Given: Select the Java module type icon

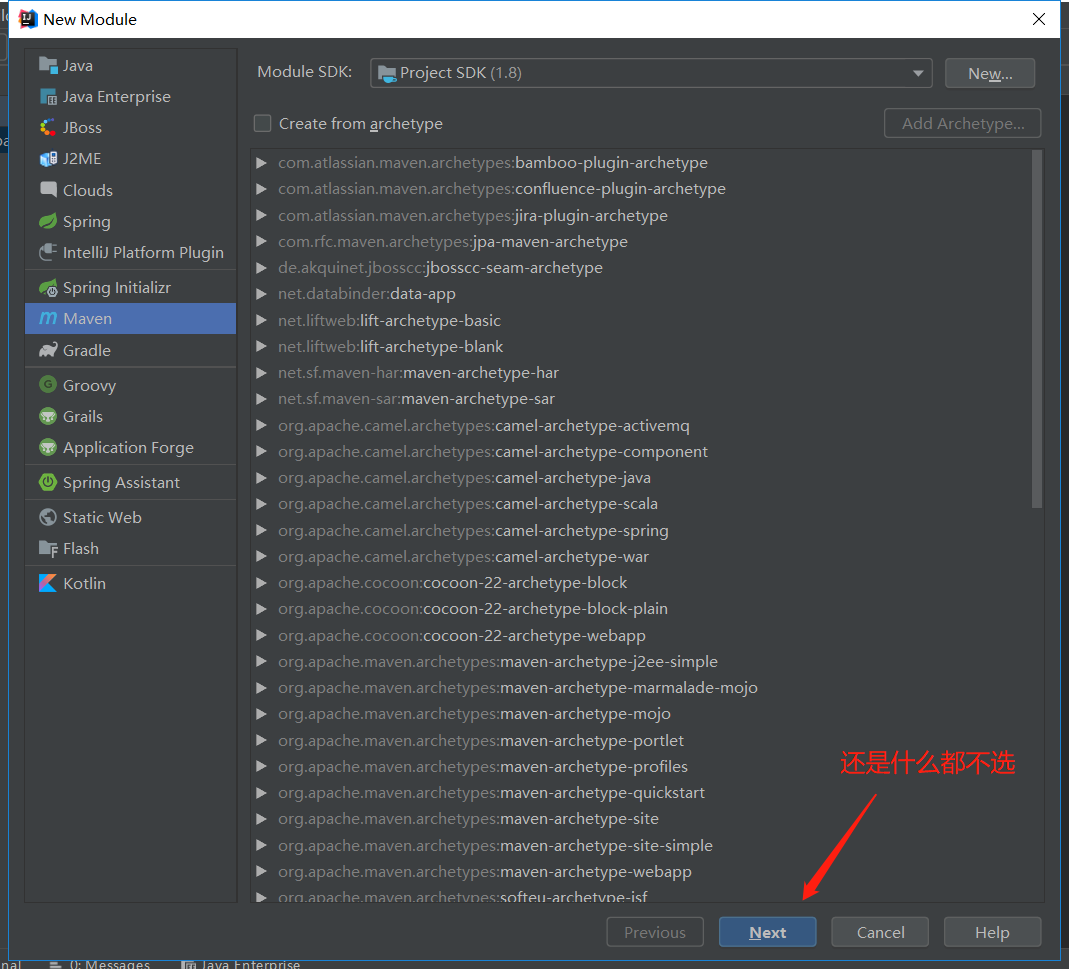Looking at the screenshot, I should click(x=48, y=65).
